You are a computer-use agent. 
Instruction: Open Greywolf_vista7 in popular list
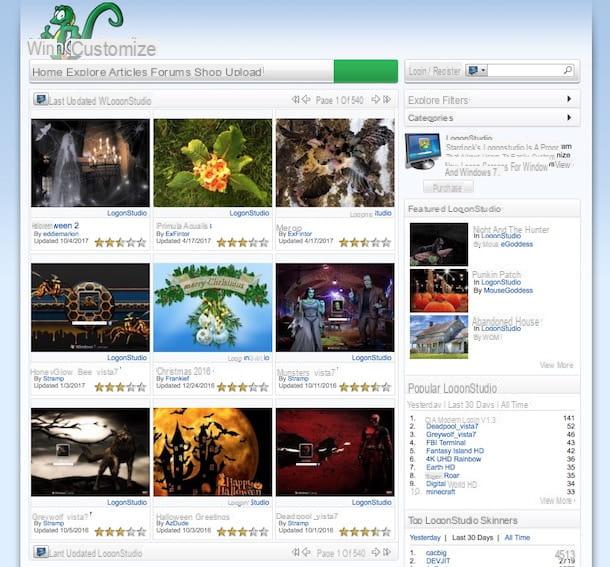pos(451,434)
